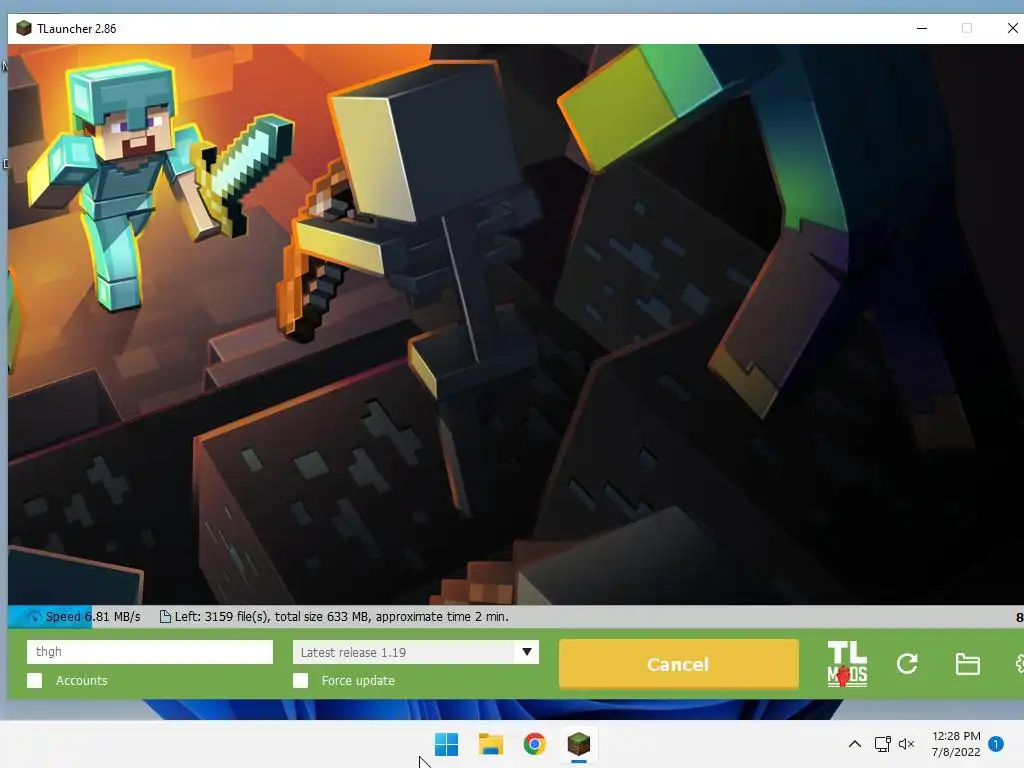
Task: Click TLauncher Minecraft icon in taskbar
Action: (578, 744)
